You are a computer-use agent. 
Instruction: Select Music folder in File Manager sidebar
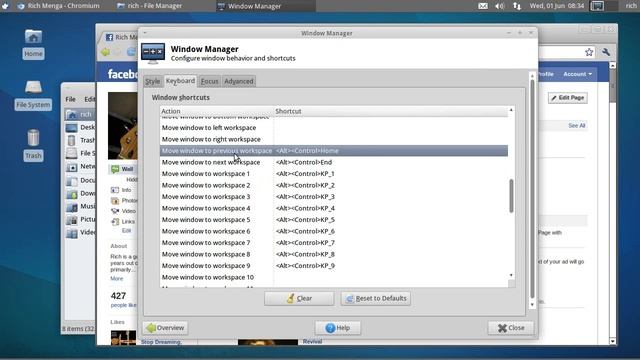pos(80,207)
